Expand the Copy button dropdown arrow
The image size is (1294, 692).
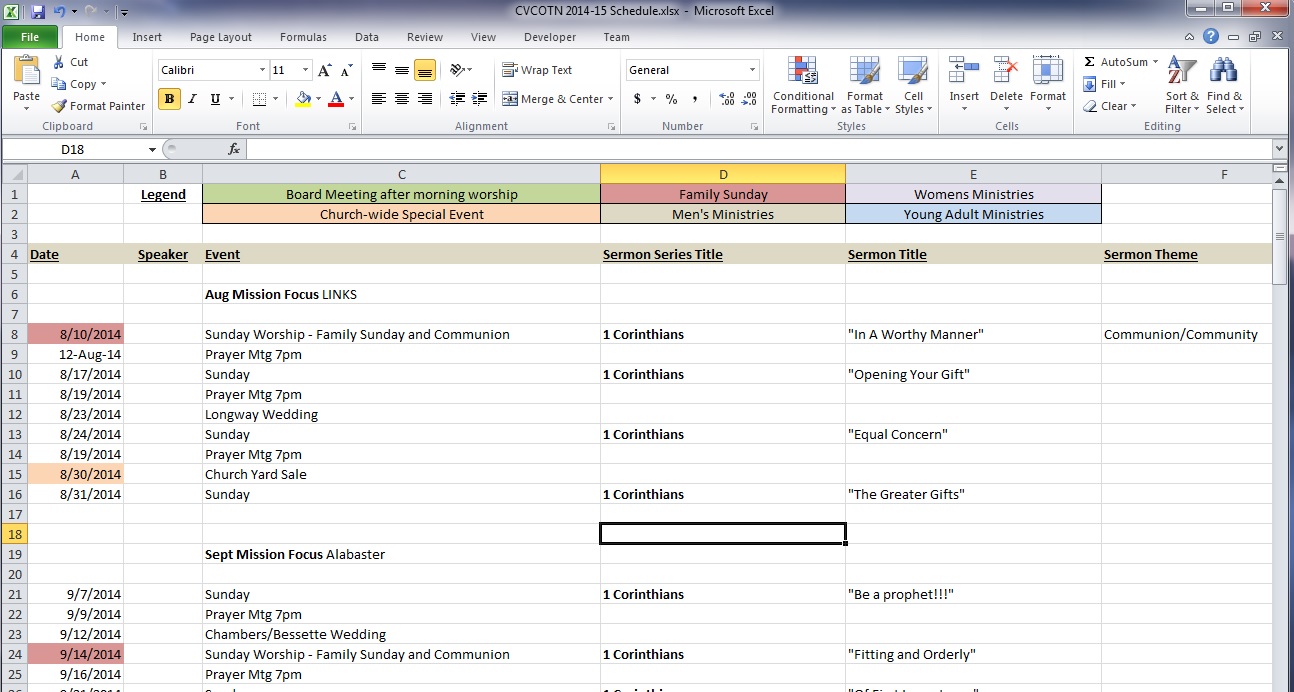click(x=103, y=85)
